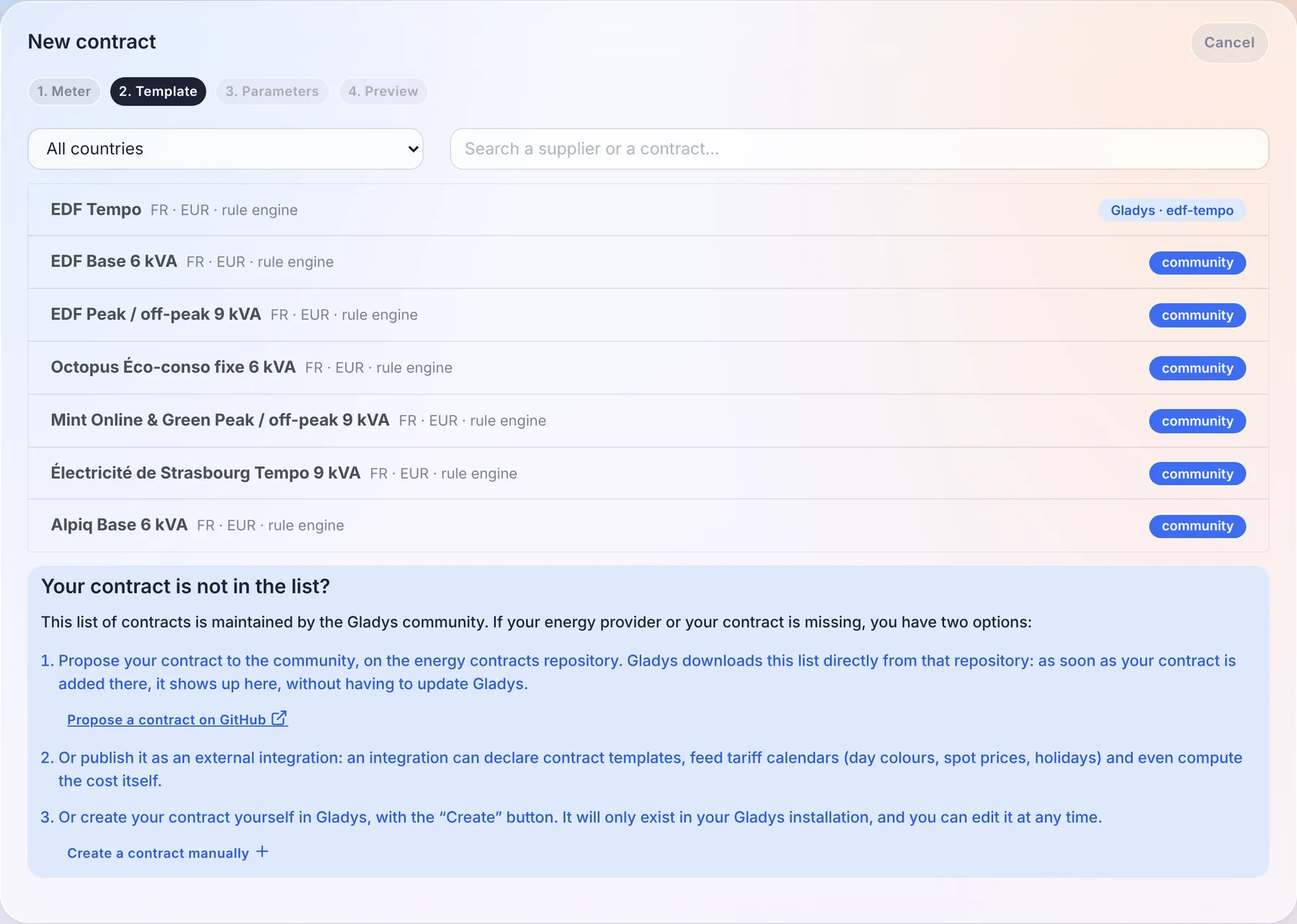Select Octopus Éco-conso fixe 6 kVA template
This screenshot has width=1297, height=924.
648,367
